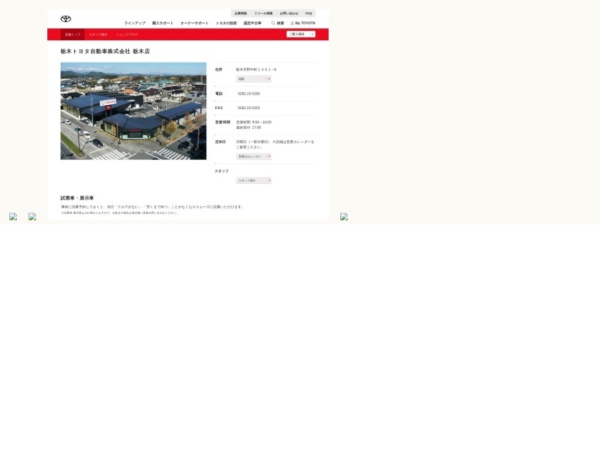This screenshot has width=600, height=450.
Task: Click the スタッフ紹介 button under スタッフ
Action: pos(254,180)
